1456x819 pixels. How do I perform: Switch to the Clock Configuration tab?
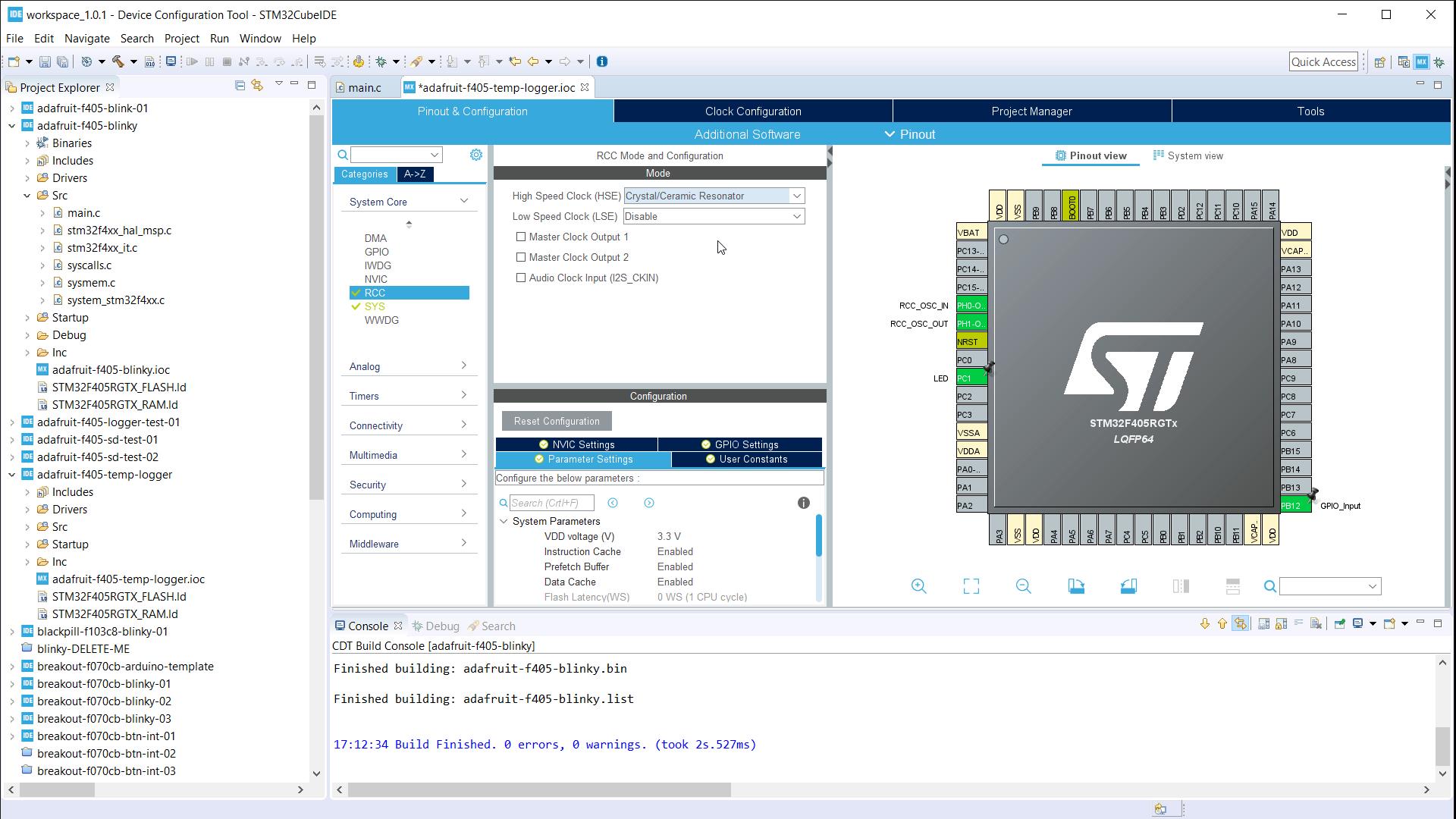click(752, 111)
